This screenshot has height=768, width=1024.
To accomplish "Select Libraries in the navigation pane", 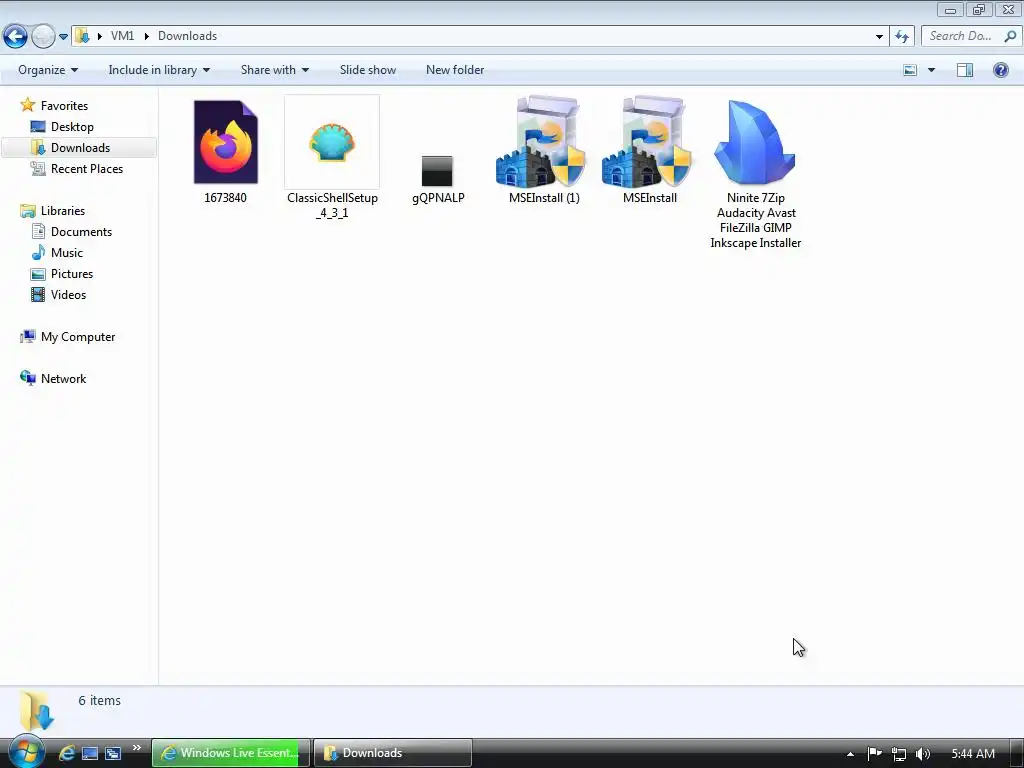I will coord(63,211).
